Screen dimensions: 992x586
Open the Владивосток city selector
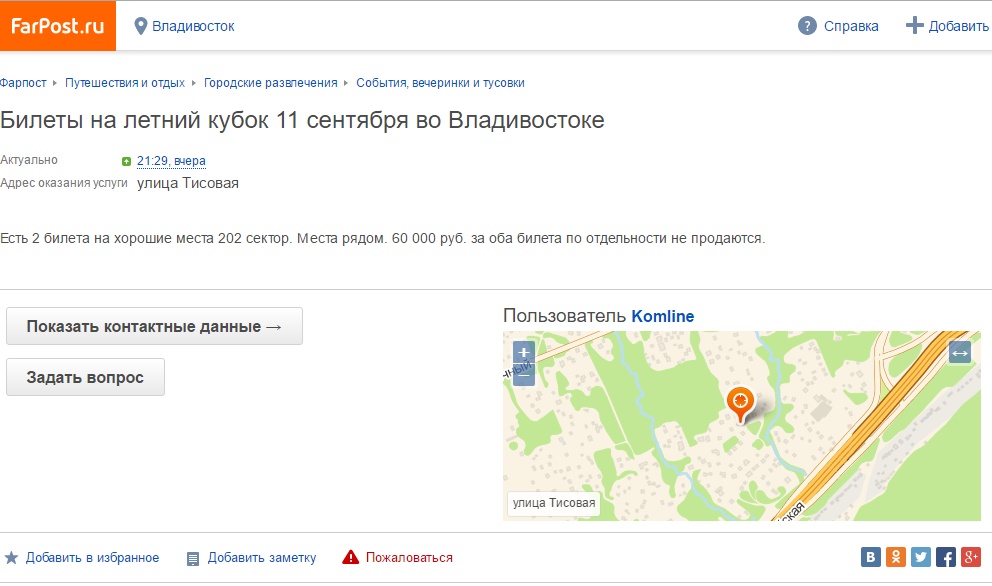point(184,26)
